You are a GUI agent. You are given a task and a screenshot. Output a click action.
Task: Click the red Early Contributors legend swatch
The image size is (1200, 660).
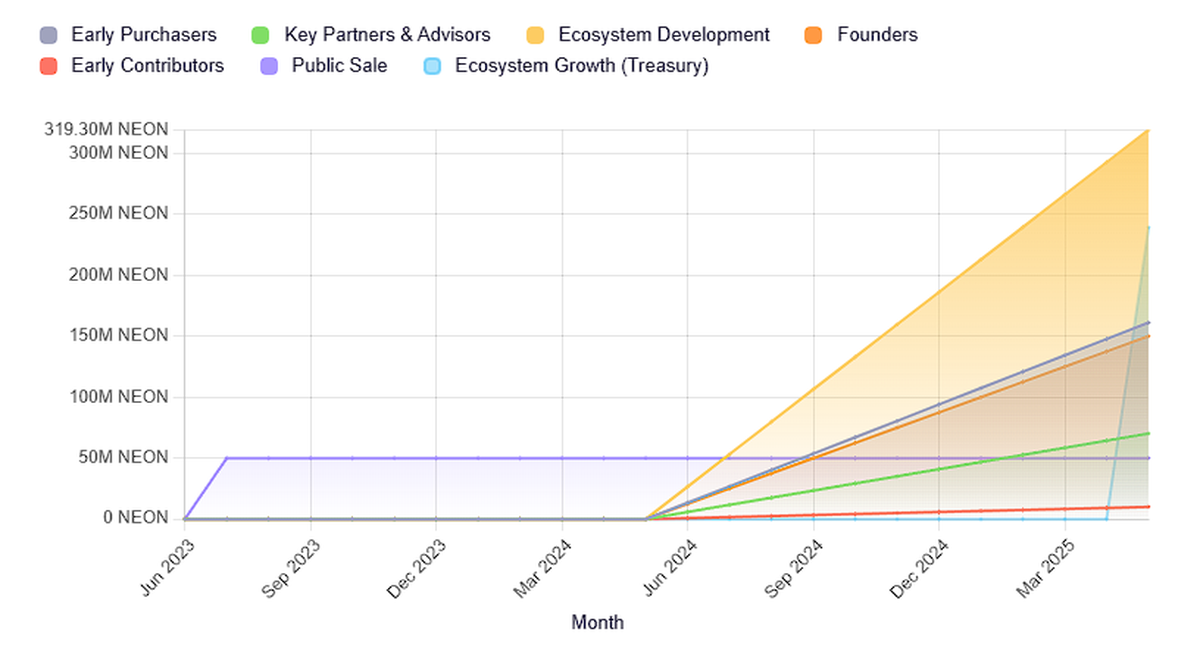(x=50, y=66)
